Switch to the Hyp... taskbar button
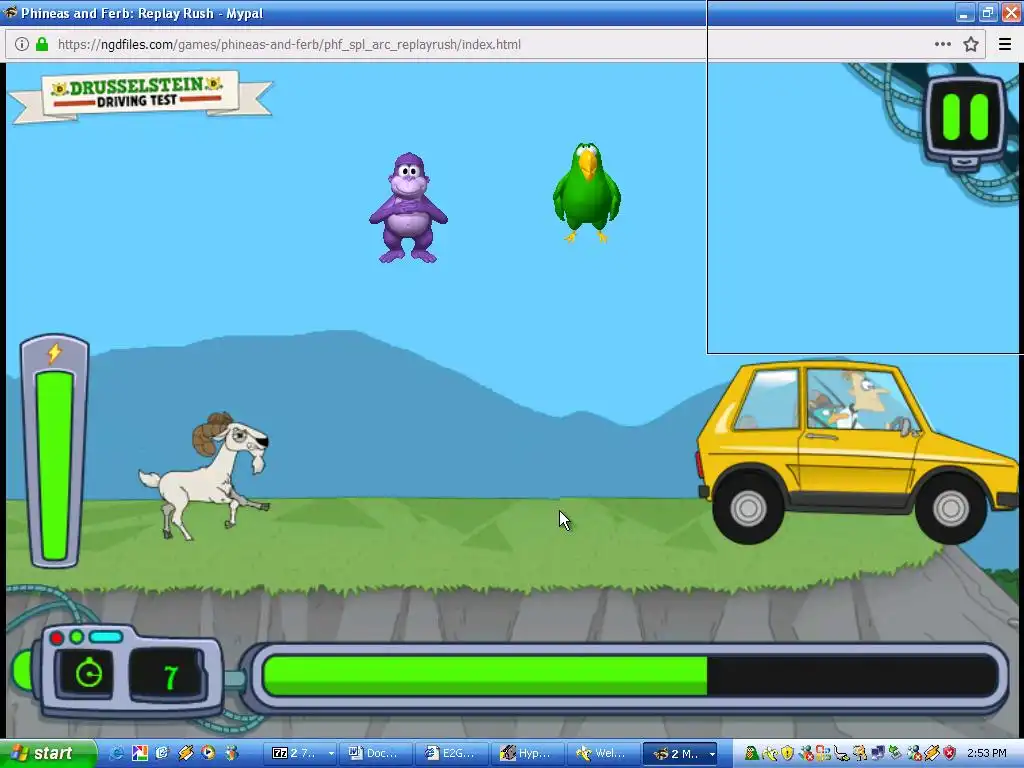The width and height of the screenshot is (1024, 768). (x=528, y=753)
